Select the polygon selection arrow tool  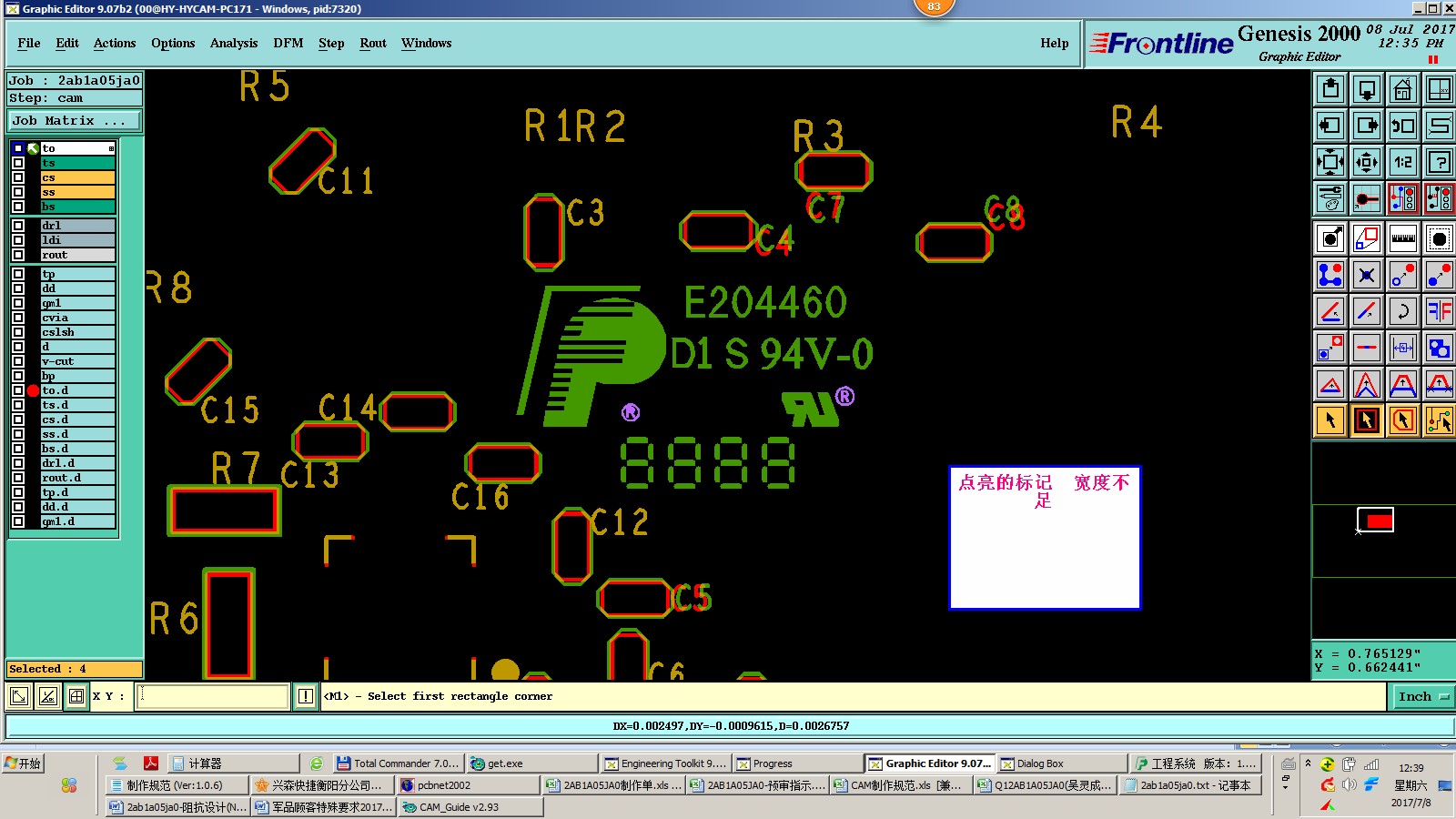pos(1403,420)
